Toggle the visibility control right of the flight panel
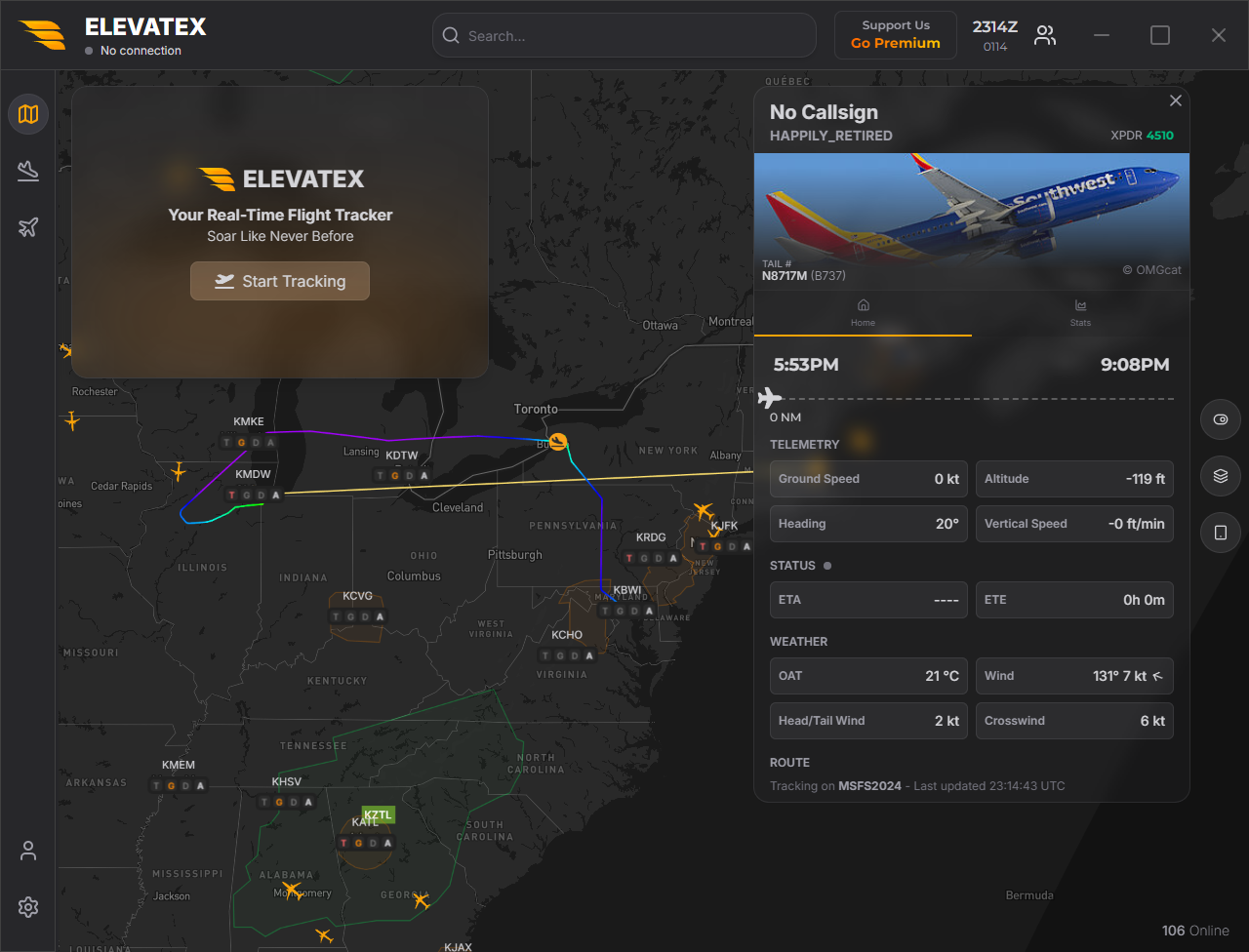This screenshot has width=1249, height=952. coord(1221,419)
